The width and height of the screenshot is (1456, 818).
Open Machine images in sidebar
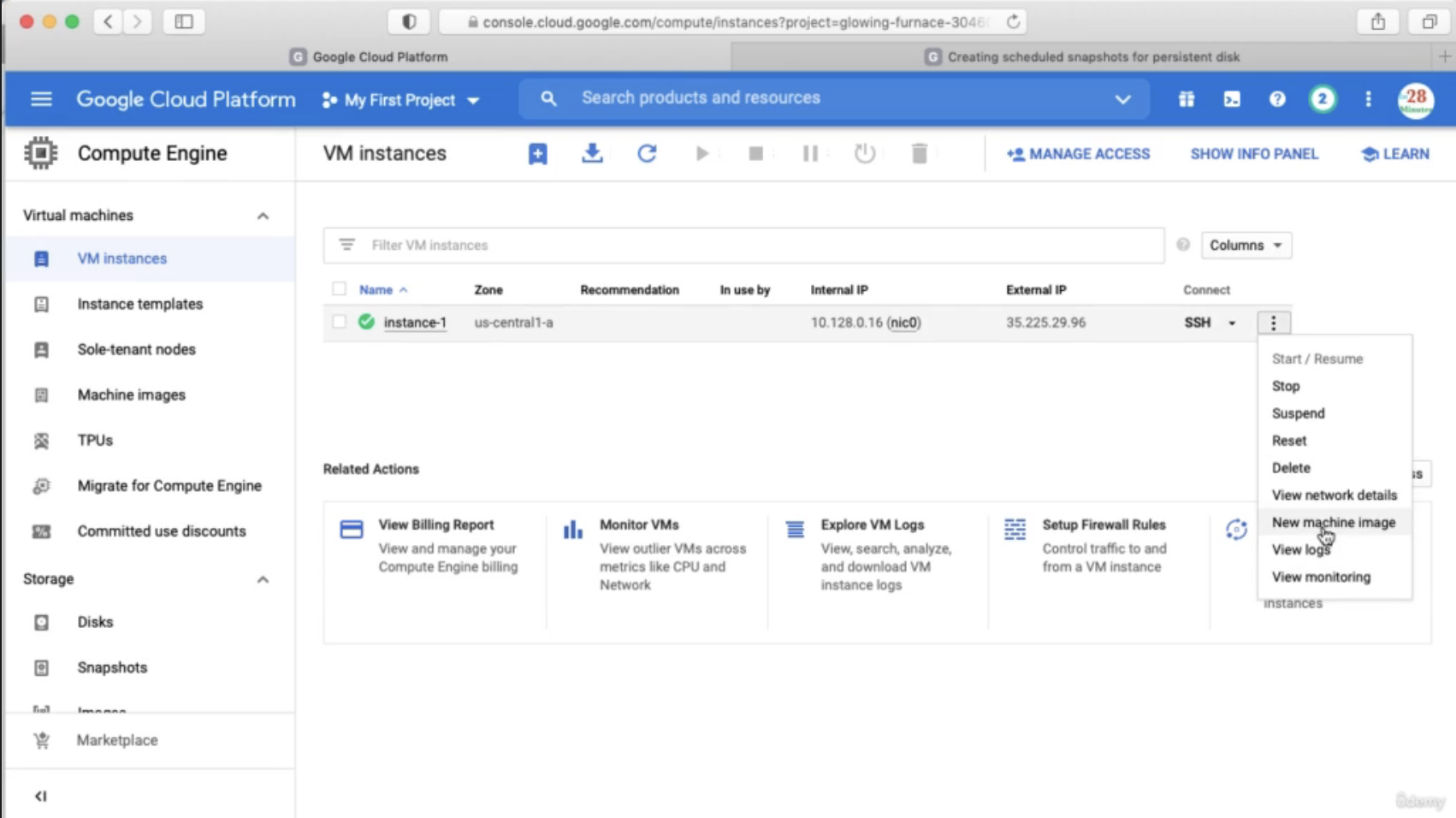pyautogui.click(x=132, y=394)
